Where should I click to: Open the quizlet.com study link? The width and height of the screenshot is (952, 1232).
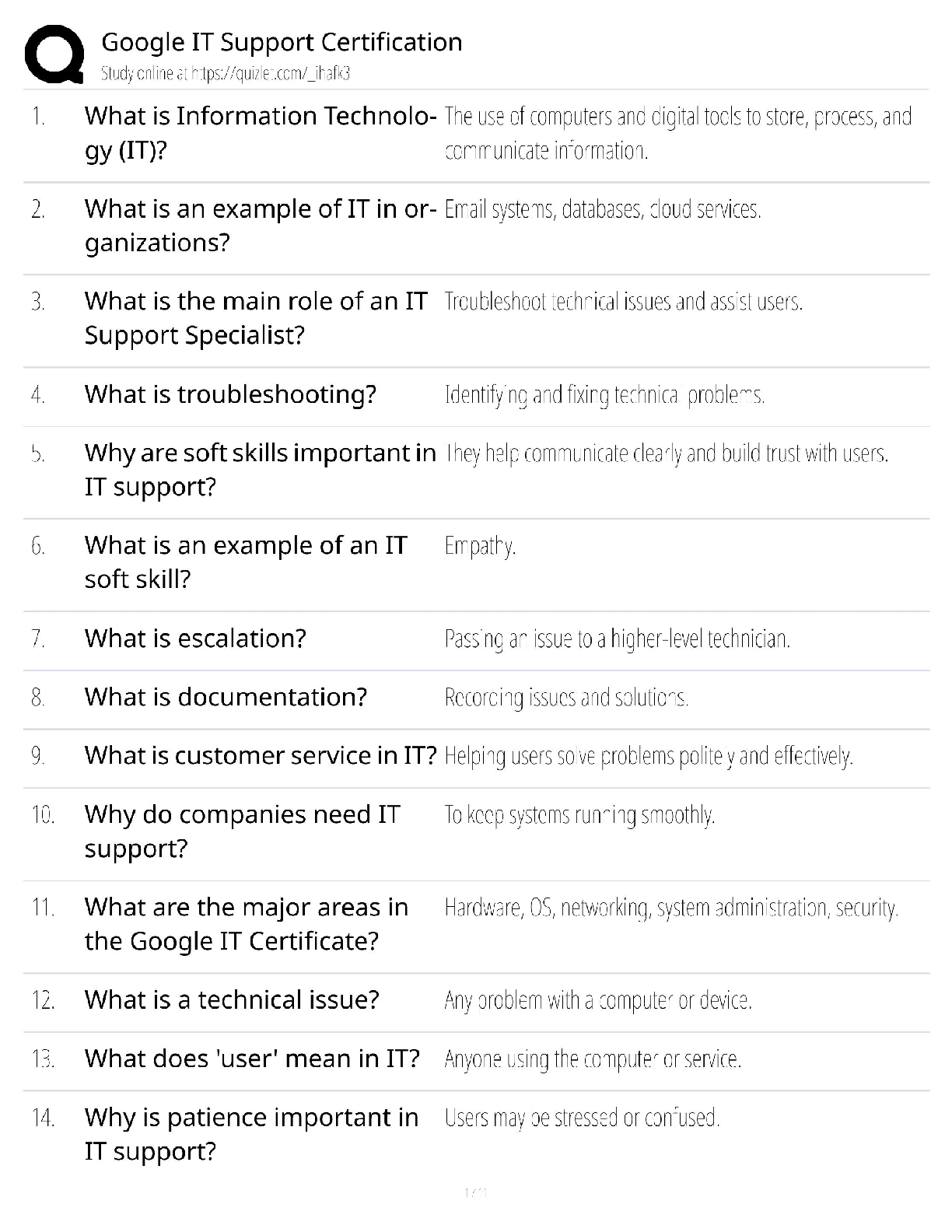(226, 74)
